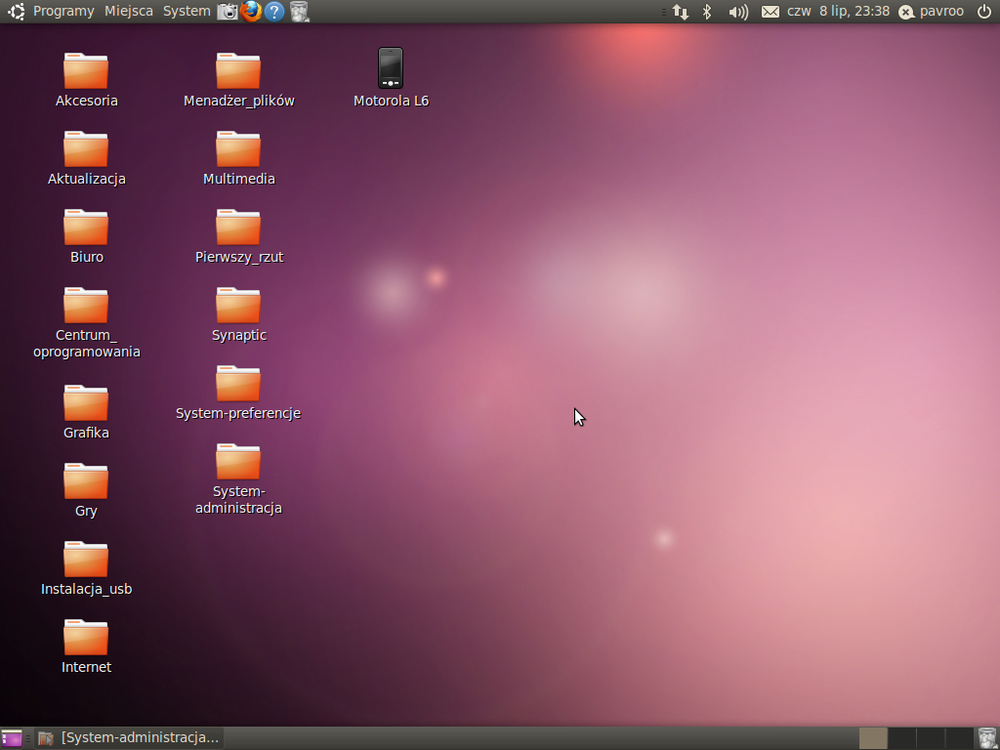The width and height of the screenshot is (1000, 750).
Task: Click the Synaptic folder icon
Action: 239,305
